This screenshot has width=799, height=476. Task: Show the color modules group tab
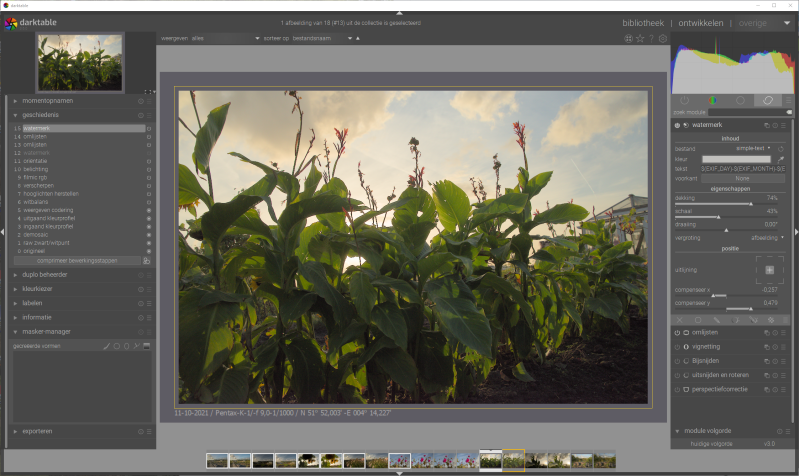[712, 101]
